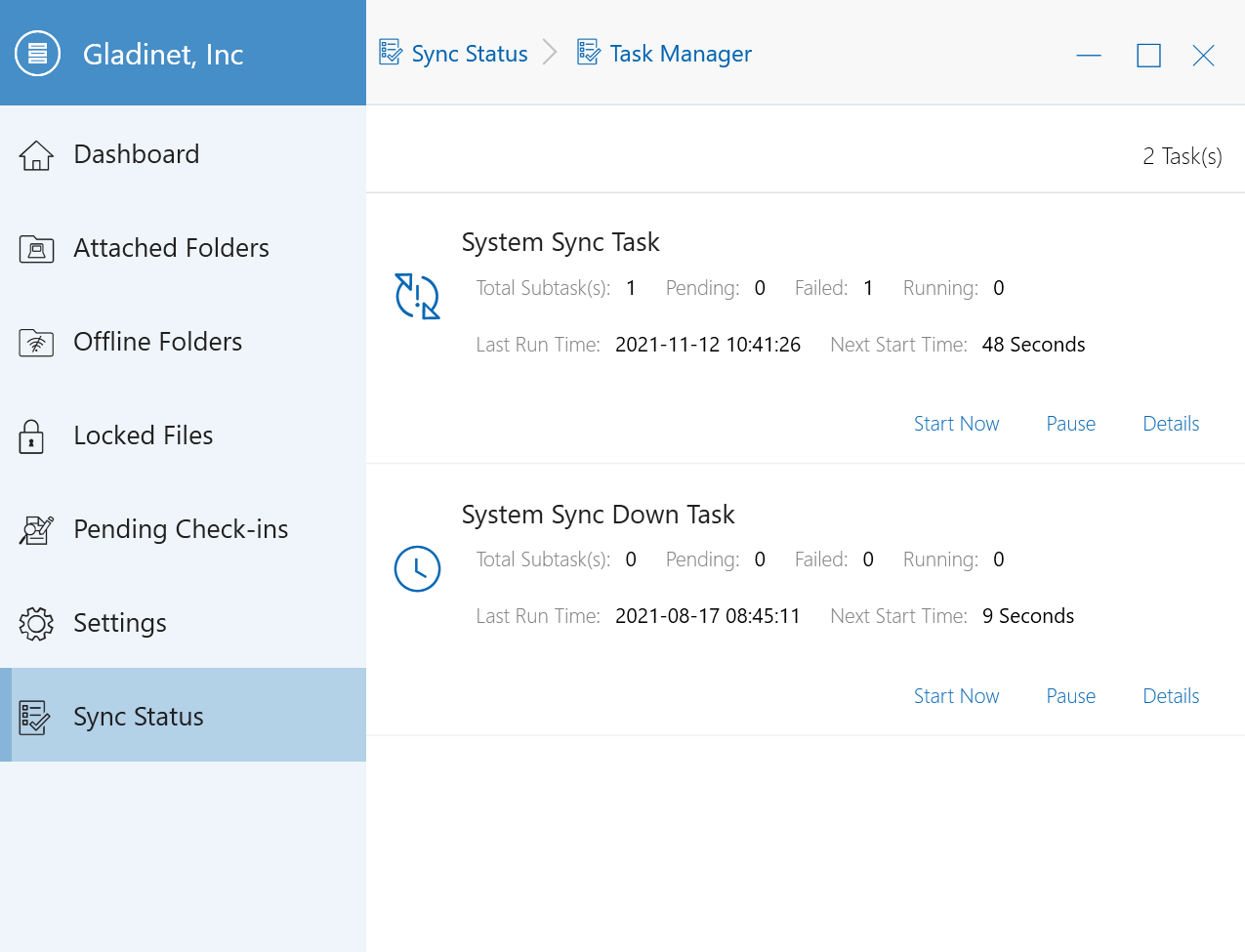The height and width of the screenshot is (952, 1245).
Task: Click the Sync Status sidebar icon
Action: tap(34, 718)
